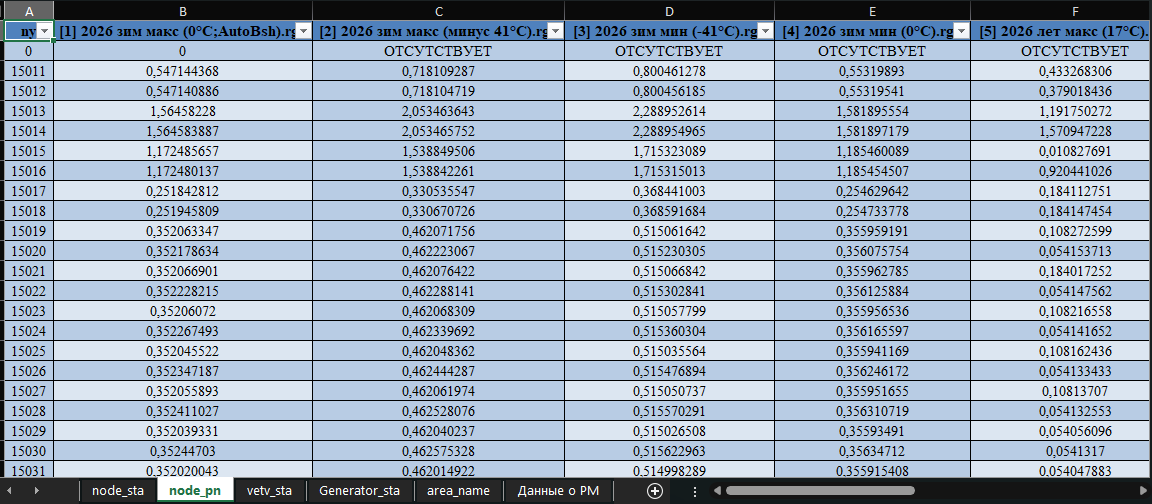Open the 'Данные о РМ' sheet tab
The width and height of the screenshot is (1152, 504).
[558, 491]
